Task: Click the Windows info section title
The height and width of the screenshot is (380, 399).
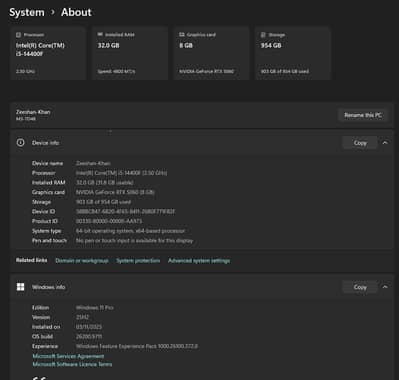Action: (49, 287)
